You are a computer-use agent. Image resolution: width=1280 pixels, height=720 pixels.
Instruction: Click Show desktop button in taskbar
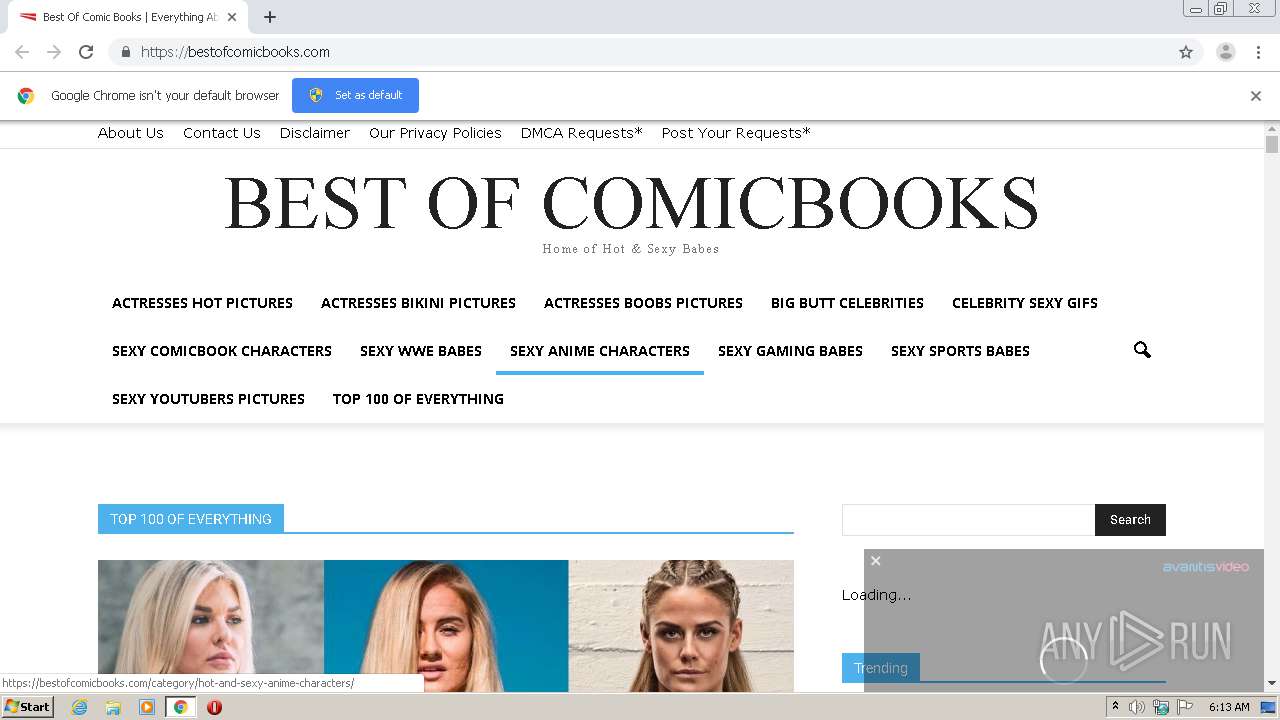point(1268,707)
